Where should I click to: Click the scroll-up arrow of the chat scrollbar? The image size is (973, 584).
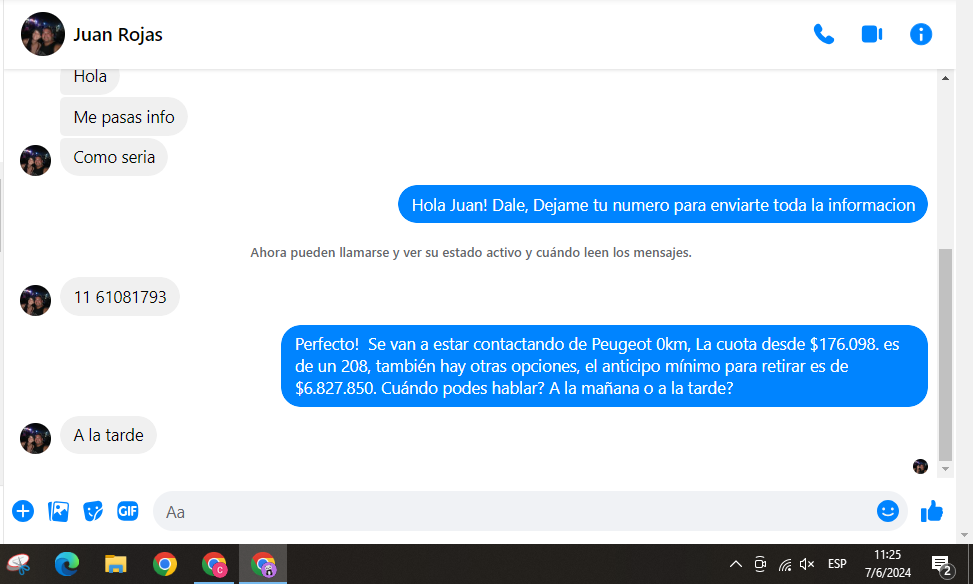(945, 78)
